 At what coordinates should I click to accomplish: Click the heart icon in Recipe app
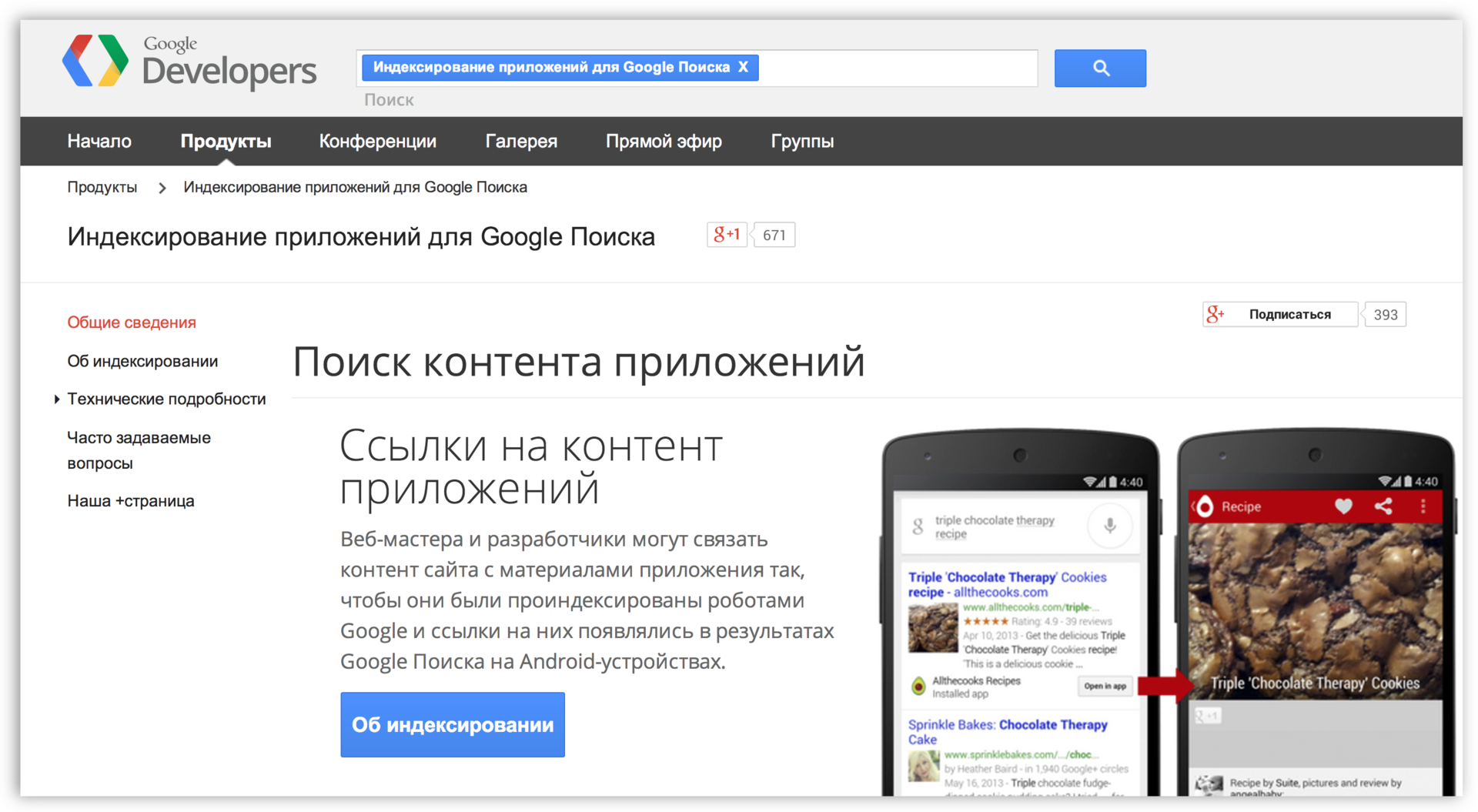1343,506
